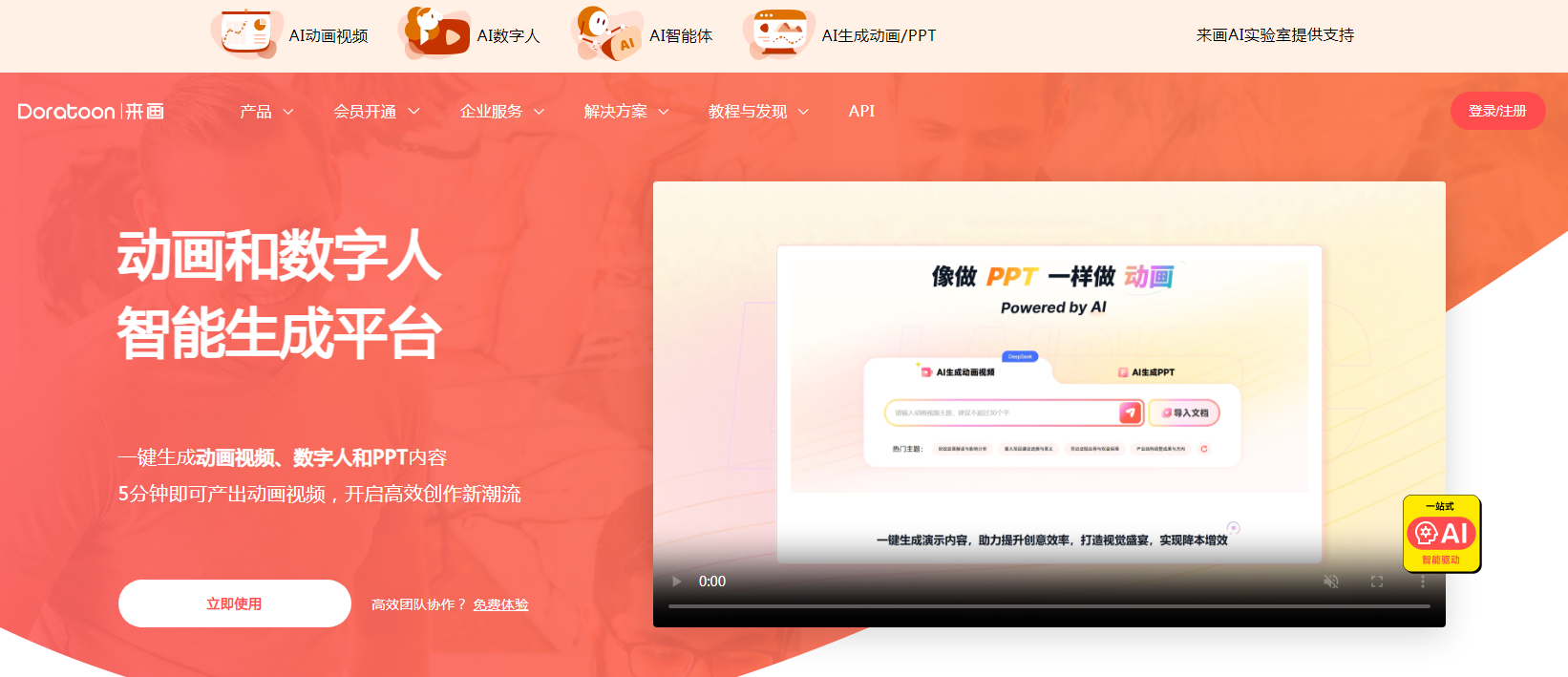Open the AI生成动画/PPT text link
This screenshot has height=677, width=1568.
pyautogui.click(x=879, y=35)
